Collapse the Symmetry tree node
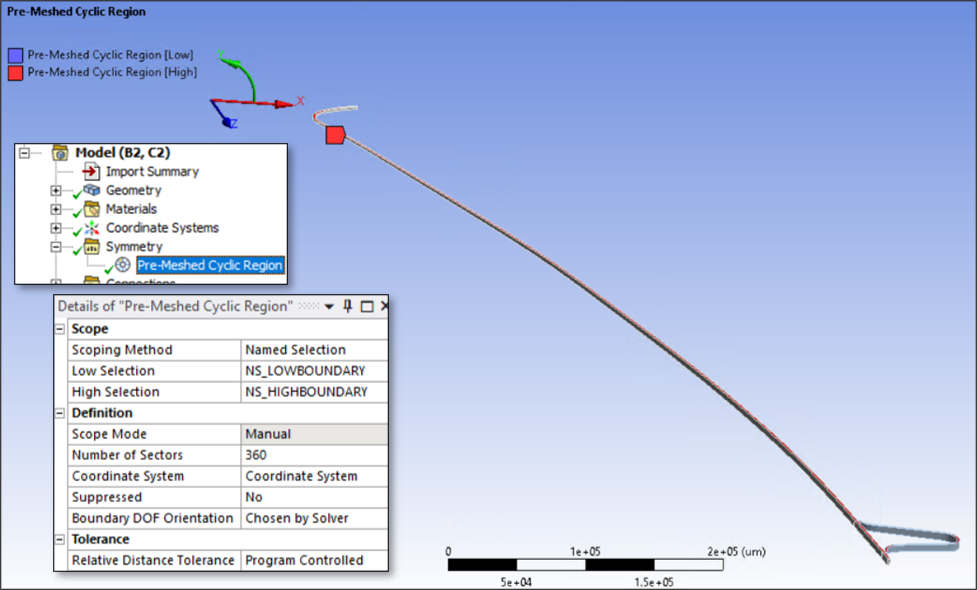Image resolution: width=977 pixels, height=590 pixels. point(56,246)
